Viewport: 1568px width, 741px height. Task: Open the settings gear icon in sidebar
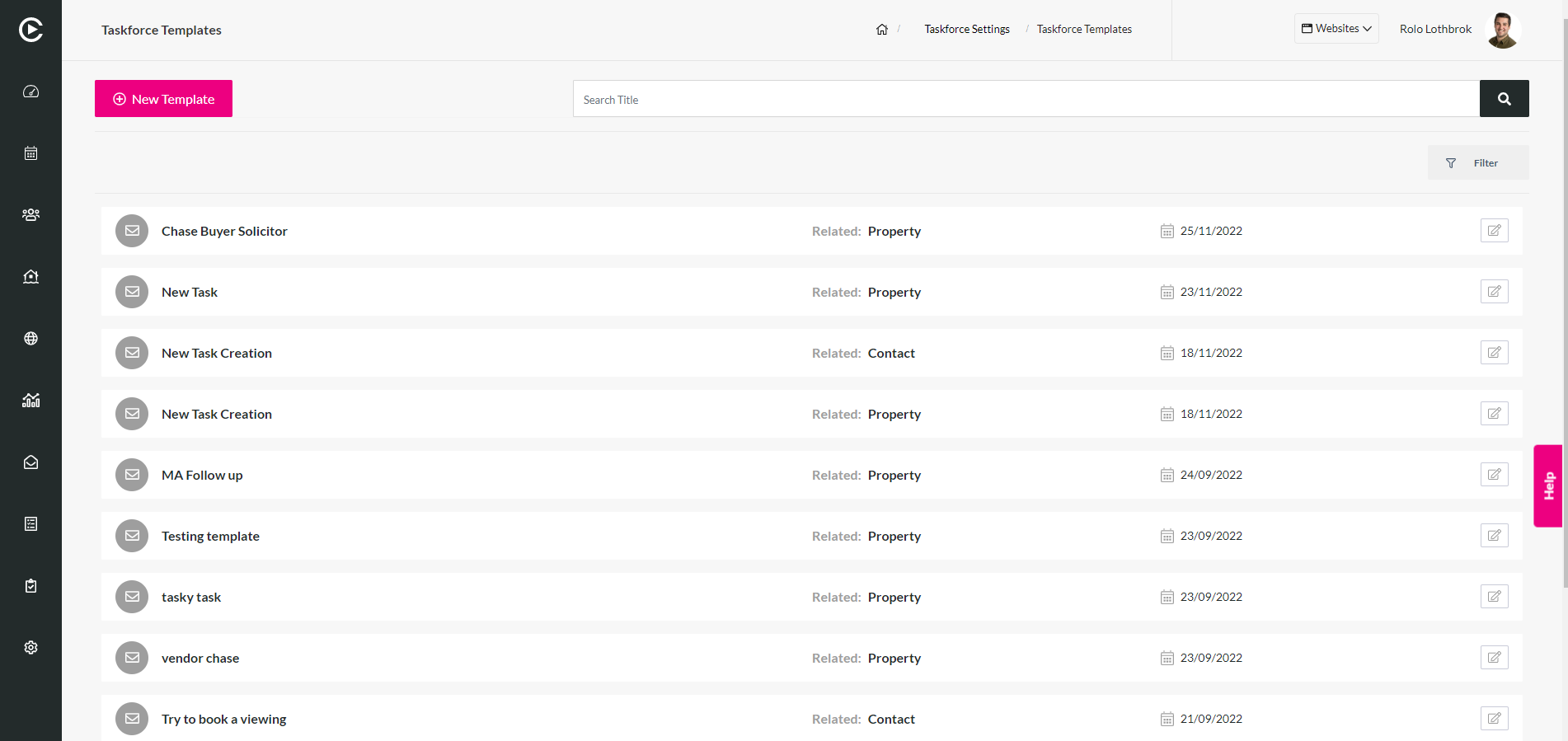click(31, 648)
